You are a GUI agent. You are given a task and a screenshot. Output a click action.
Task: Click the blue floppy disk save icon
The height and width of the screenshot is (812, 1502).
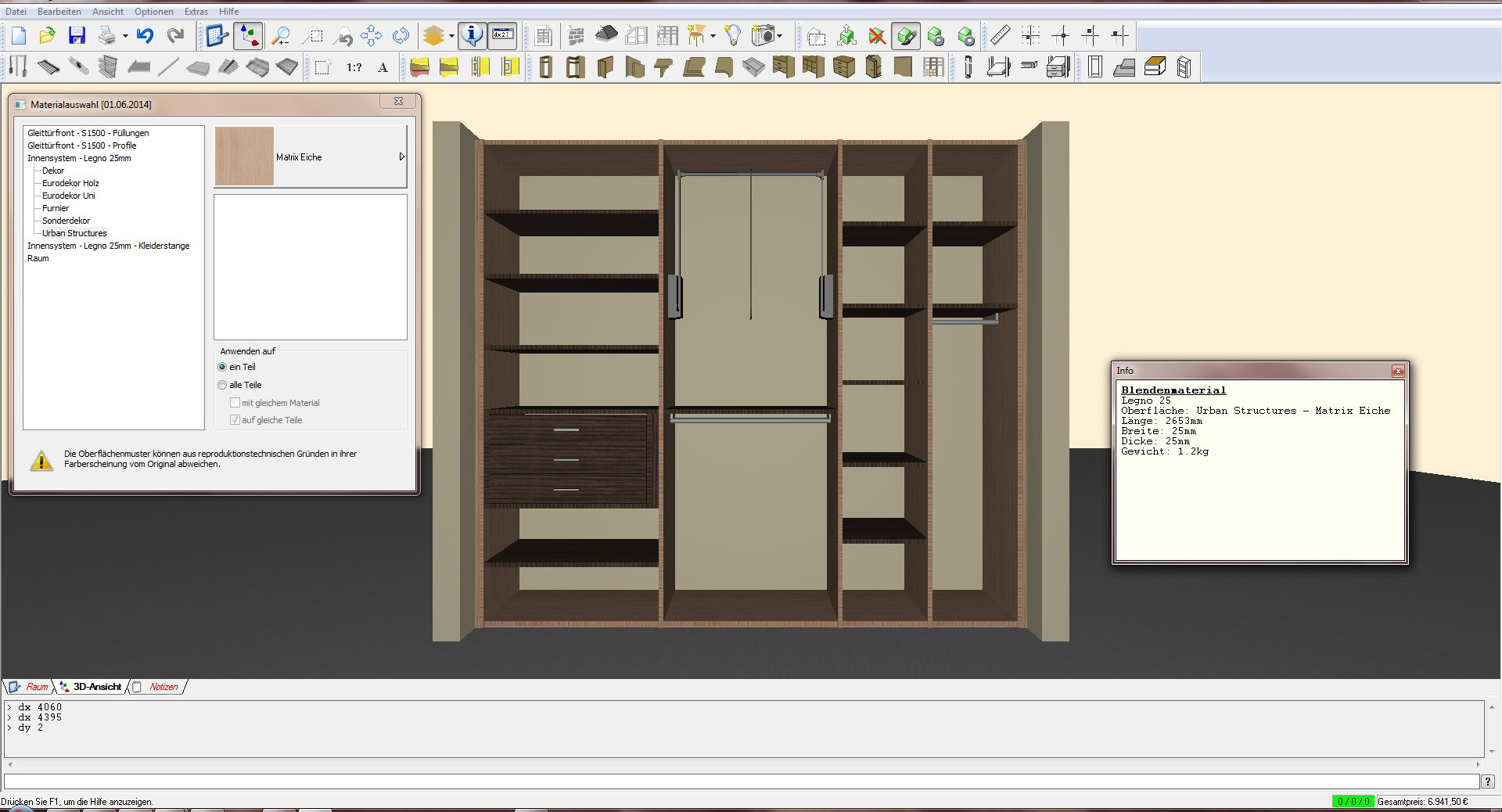coord(77,35)
